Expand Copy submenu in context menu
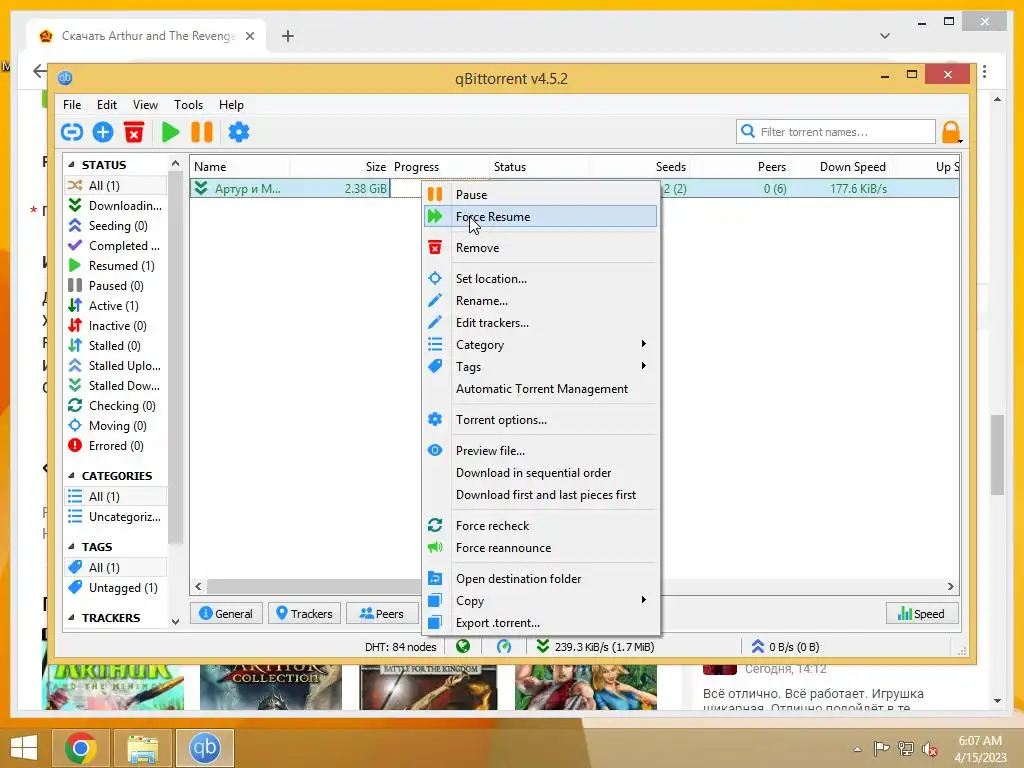Viewport: 1024px width, 768px height. tap(541, 601)
